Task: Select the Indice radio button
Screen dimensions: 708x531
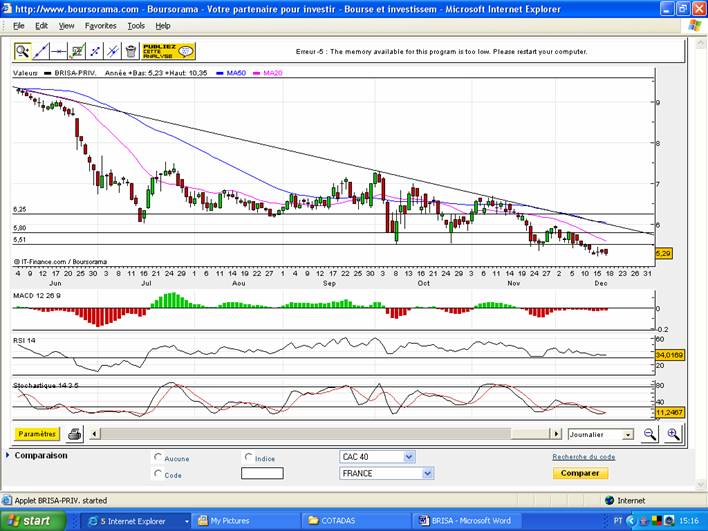Action: click(248, 457)
